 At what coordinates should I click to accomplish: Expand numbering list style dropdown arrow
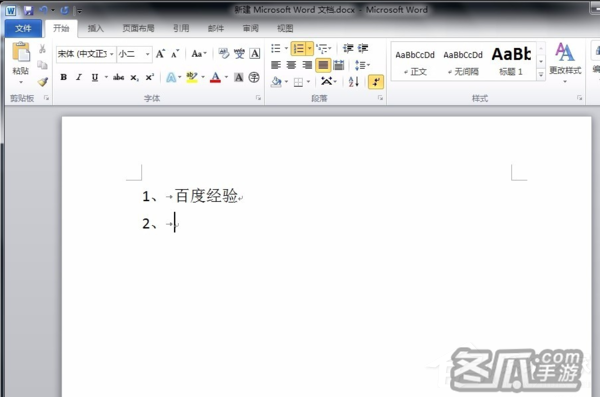pos(310,48)
